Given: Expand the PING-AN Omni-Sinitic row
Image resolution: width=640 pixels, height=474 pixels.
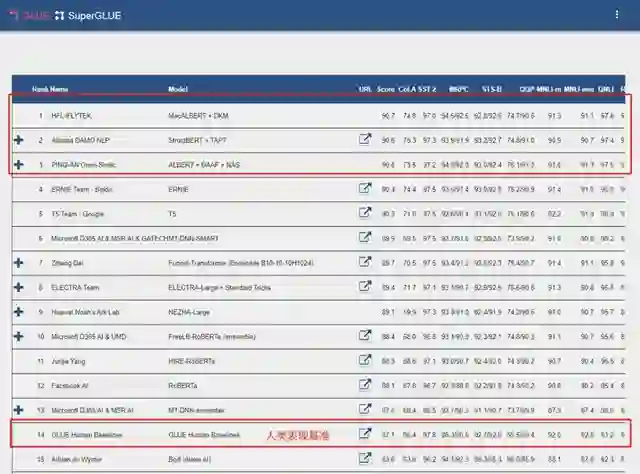Looking at the screenshot, I should [18, 165].
